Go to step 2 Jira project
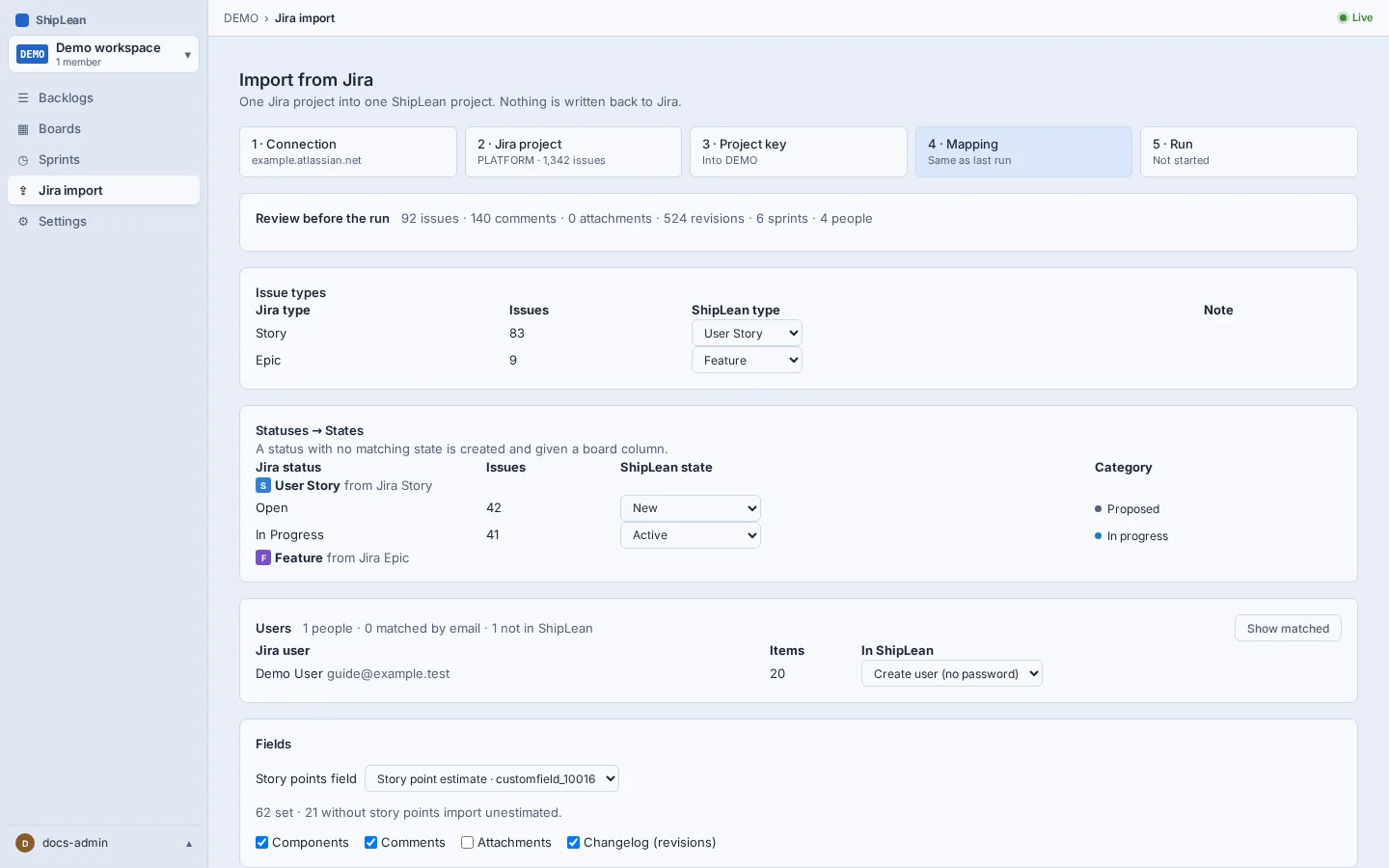The image size is (1389, 868). point(573,152)
